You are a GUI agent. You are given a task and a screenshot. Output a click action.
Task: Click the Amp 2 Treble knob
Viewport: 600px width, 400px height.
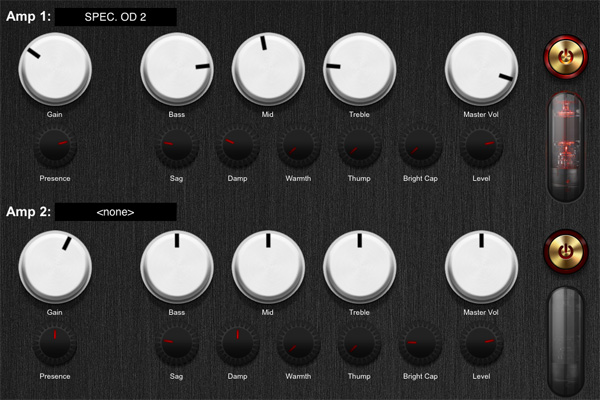[360, 266]
